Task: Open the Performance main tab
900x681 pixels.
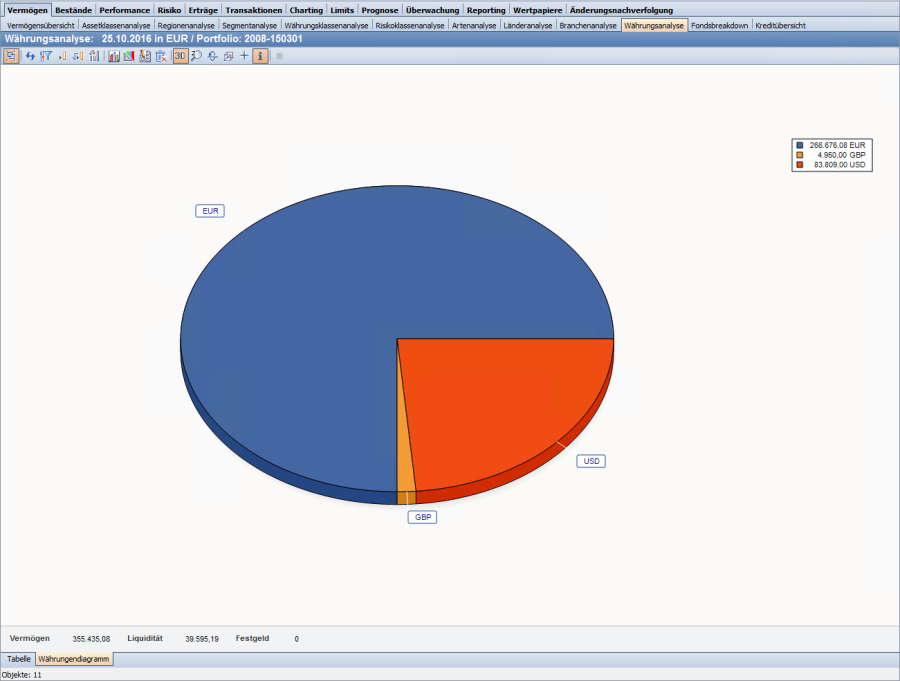Action: click(x=124, y=10)
